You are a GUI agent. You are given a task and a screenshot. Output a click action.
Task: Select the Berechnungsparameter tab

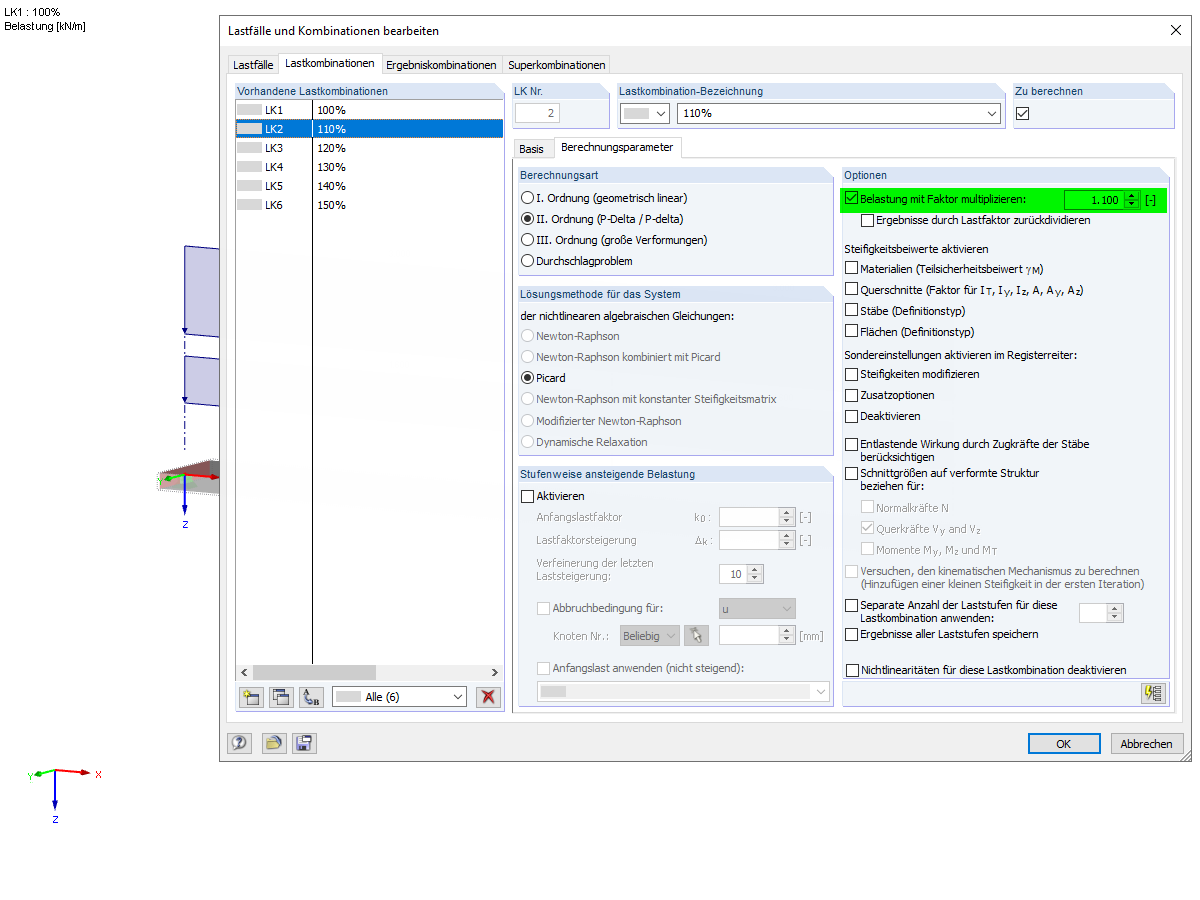pos(617,147)
